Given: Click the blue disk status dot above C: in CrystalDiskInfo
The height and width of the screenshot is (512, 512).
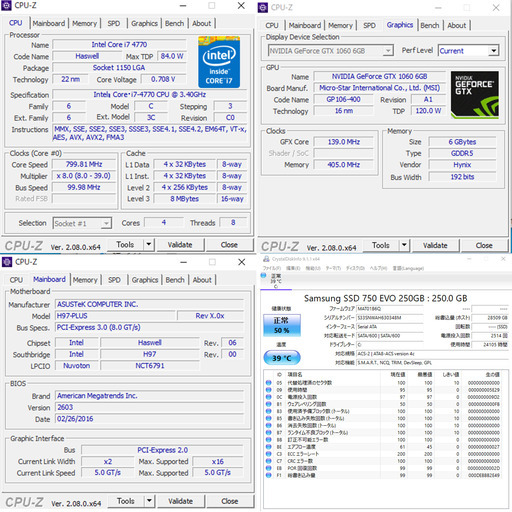Looking at the screenshot, I should tap(263, 275).
